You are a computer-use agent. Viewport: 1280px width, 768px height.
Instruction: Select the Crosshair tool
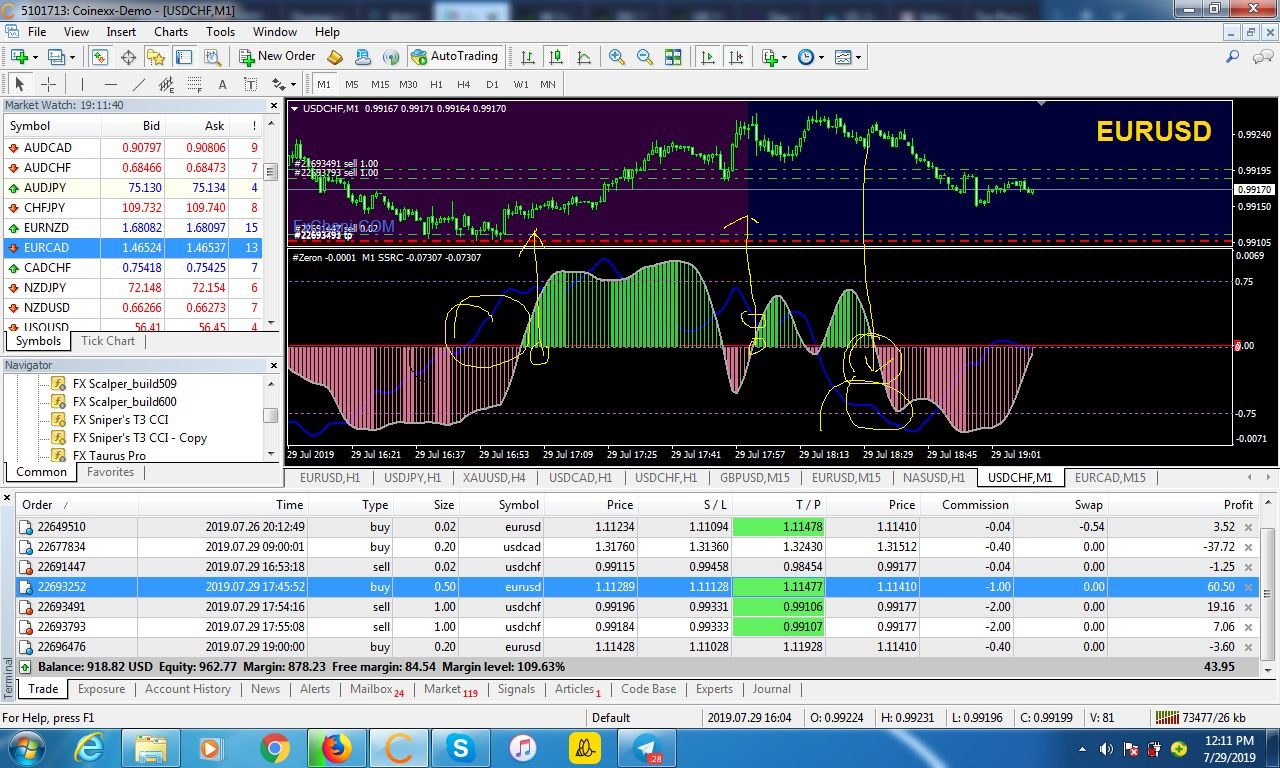pos(48,85)
